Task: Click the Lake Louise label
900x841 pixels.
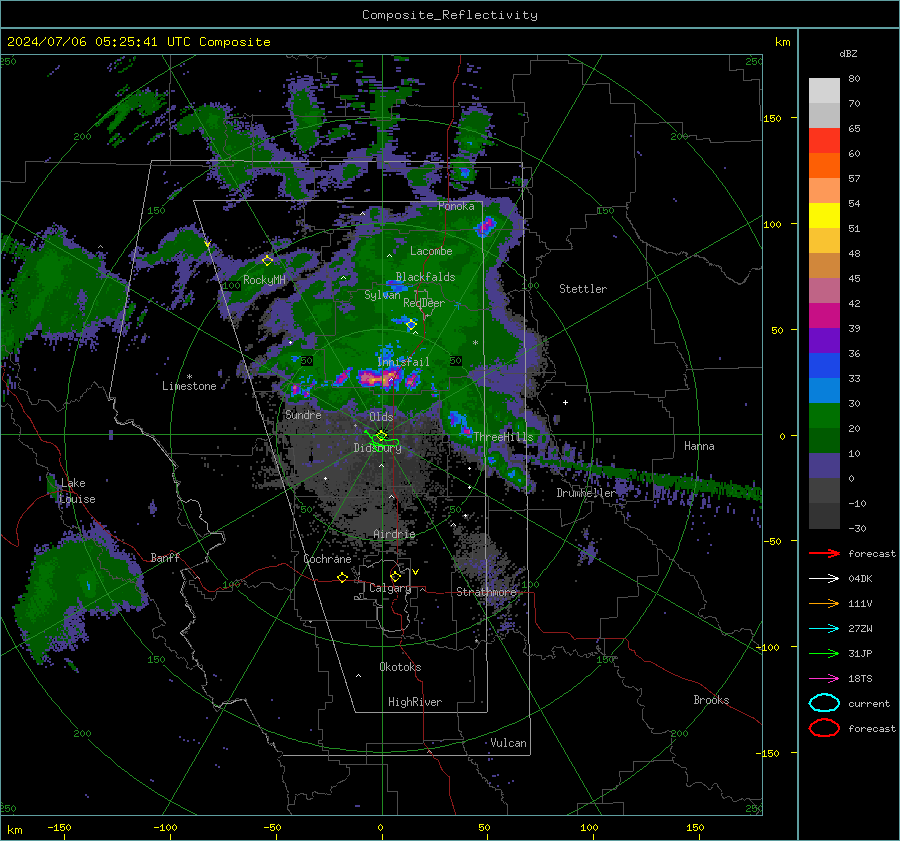Action: tap(77, 491)
